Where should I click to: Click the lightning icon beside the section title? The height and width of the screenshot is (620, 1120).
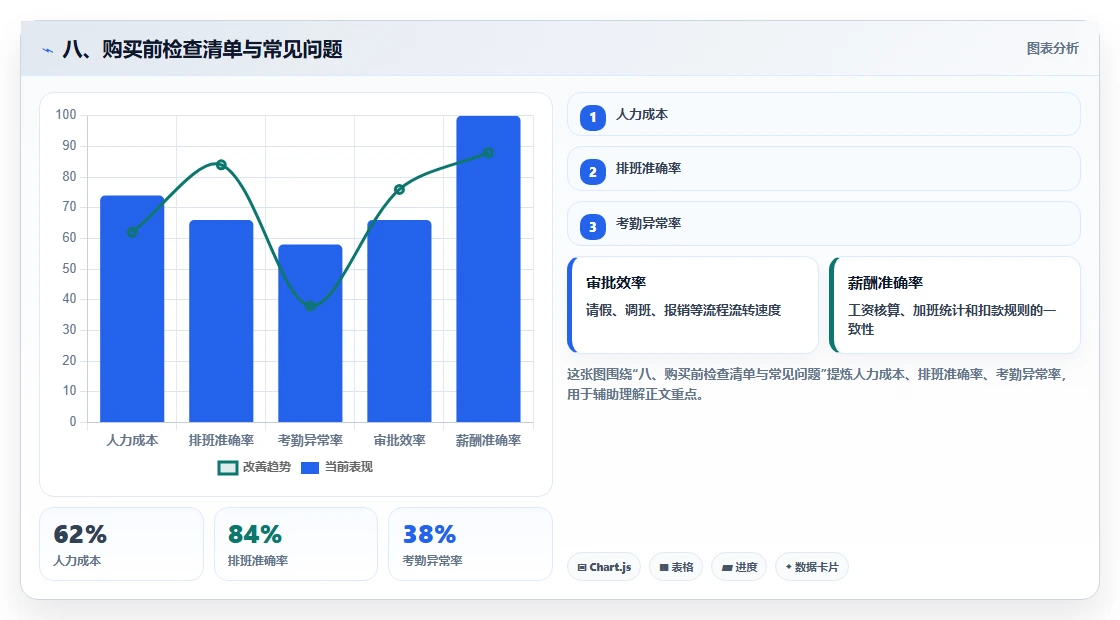tap(48, 50)
